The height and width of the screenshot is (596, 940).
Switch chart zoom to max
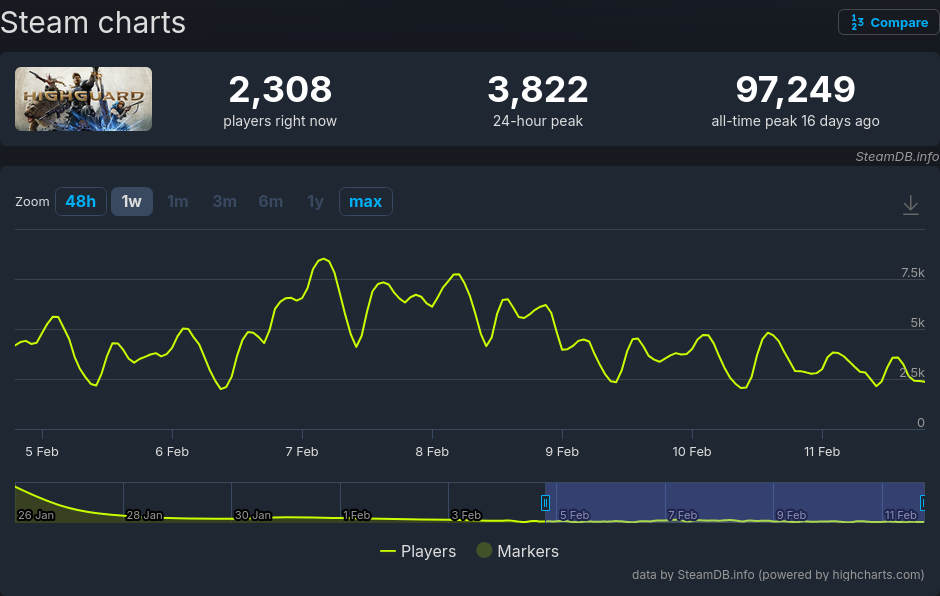(x=366, y=201)
